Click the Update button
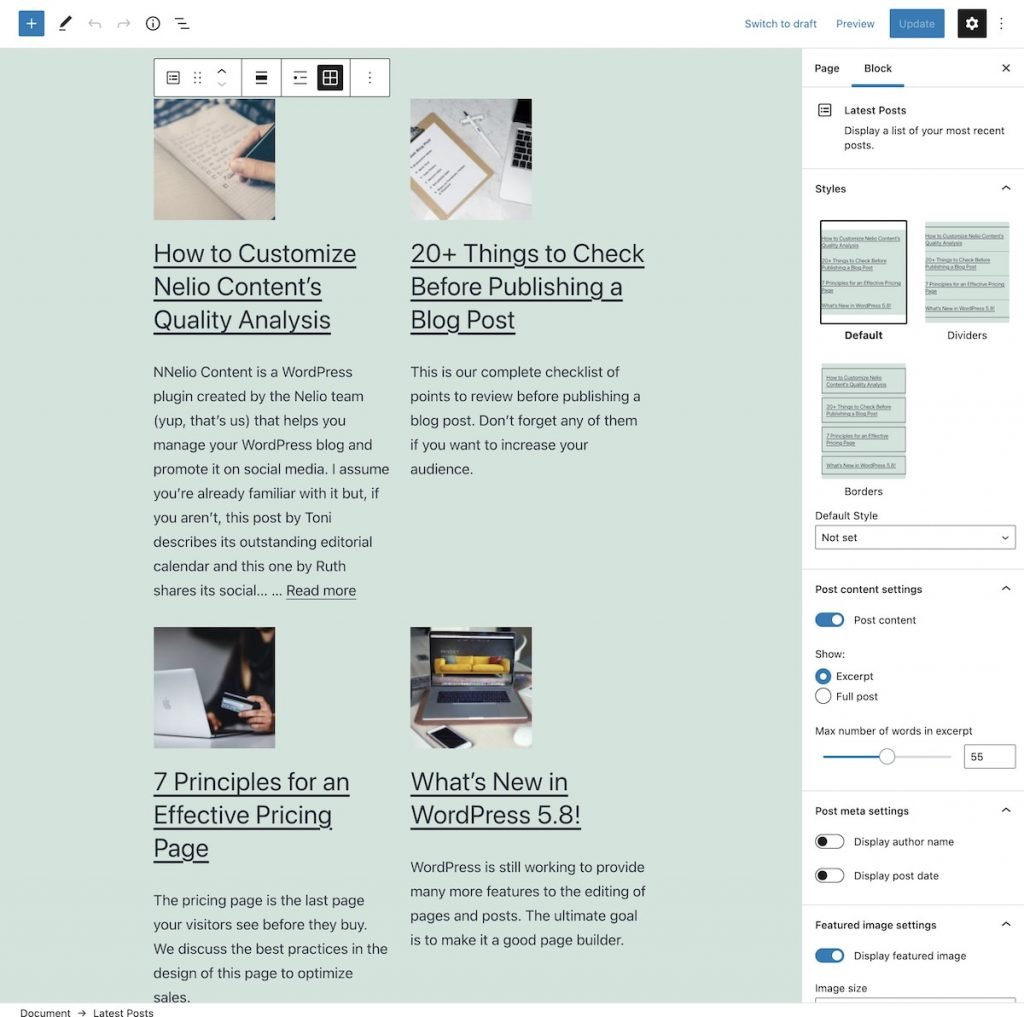Viewport: 1024px width, 1017px height. click(x=916, y=24)
